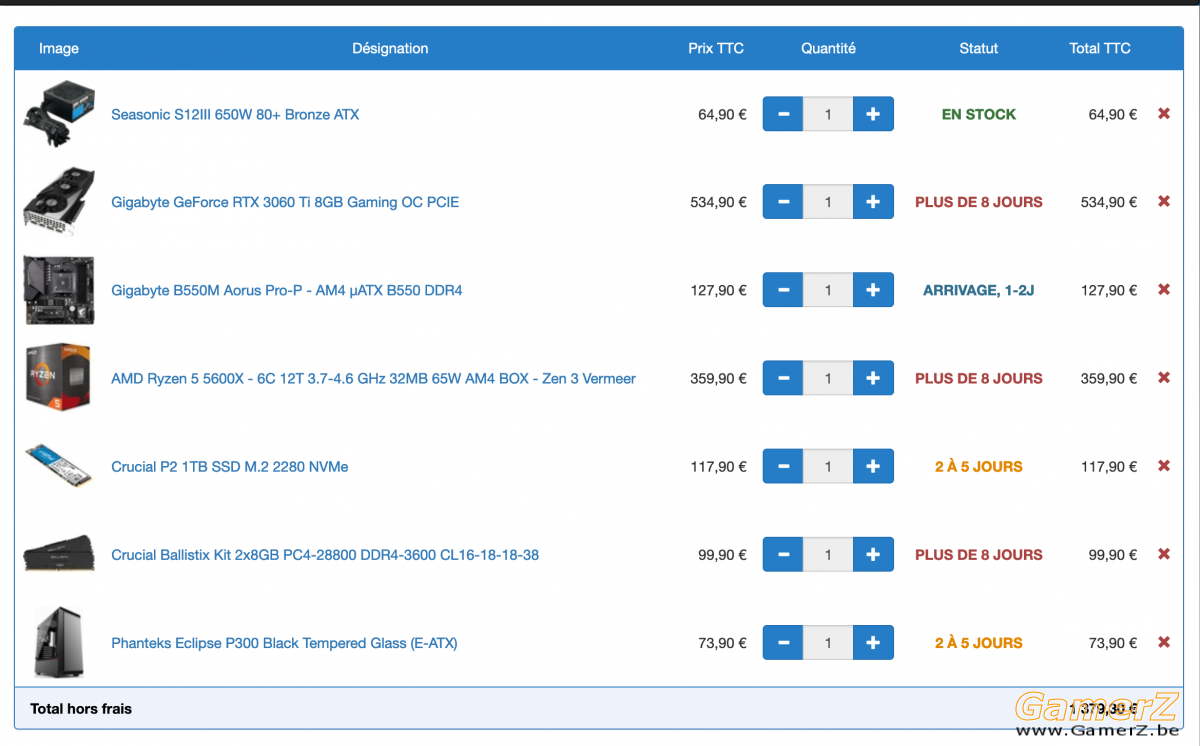Decrease quantity of Gigabyte B550M Aorus Pro-P
Screen dimensions: 1200x746
coord(783,290)
